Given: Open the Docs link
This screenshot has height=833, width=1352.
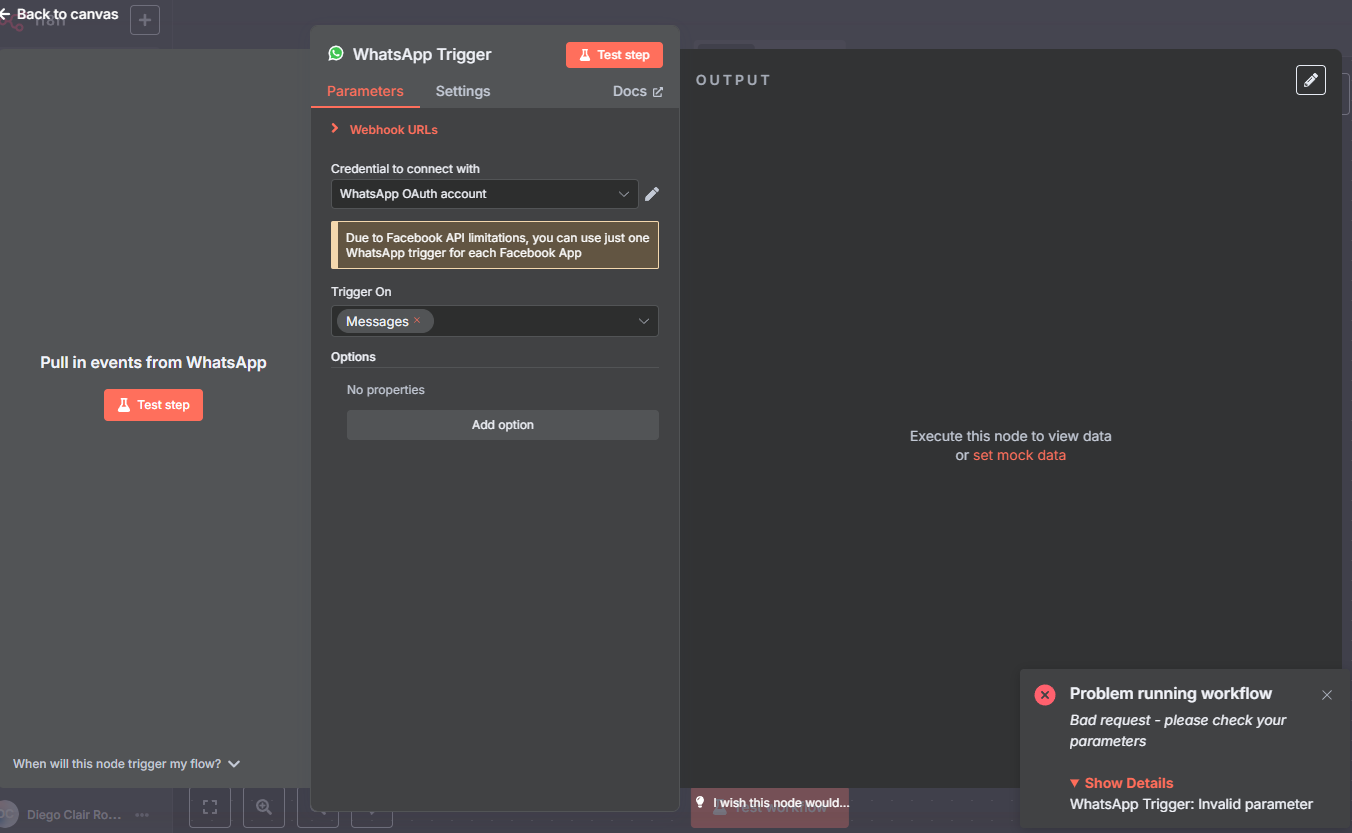Looking at the screenshot, I should coord(638,91).
